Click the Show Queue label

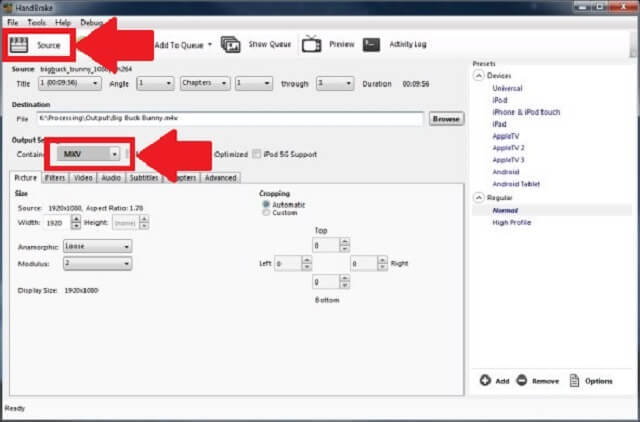point(270,44)
